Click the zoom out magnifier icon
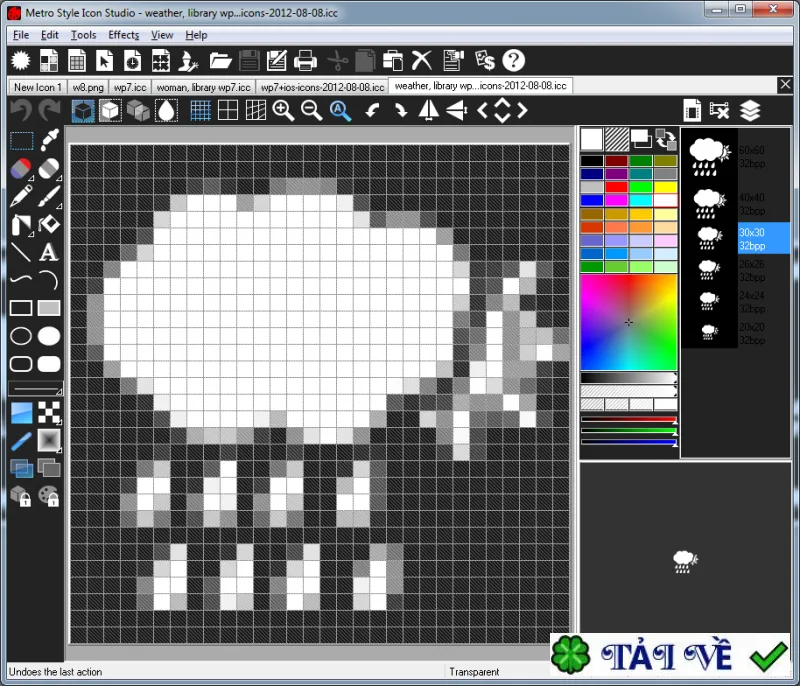The width and height of the screenshot is (800, 686). pyautogui.click(x=311, y=111)
